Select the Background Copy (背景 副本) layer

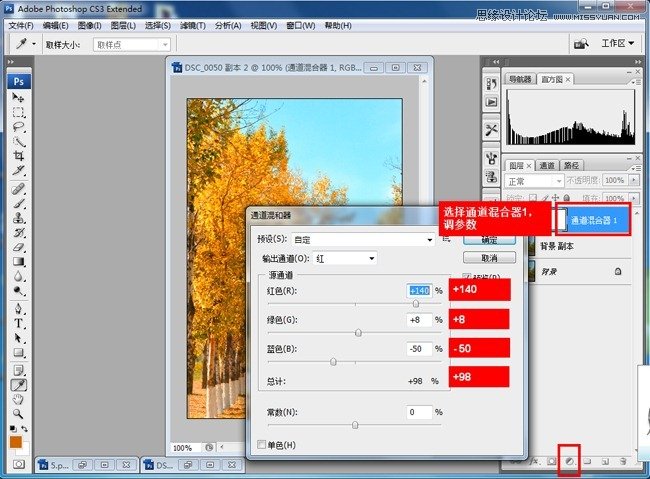click(x=579, y=246)
